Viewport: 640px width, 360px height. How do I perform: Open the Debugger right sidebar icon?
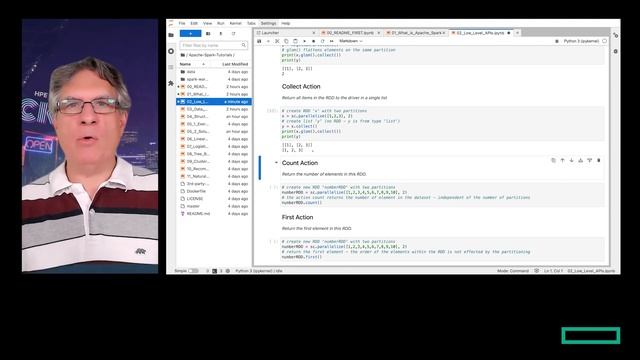point(616,51)
